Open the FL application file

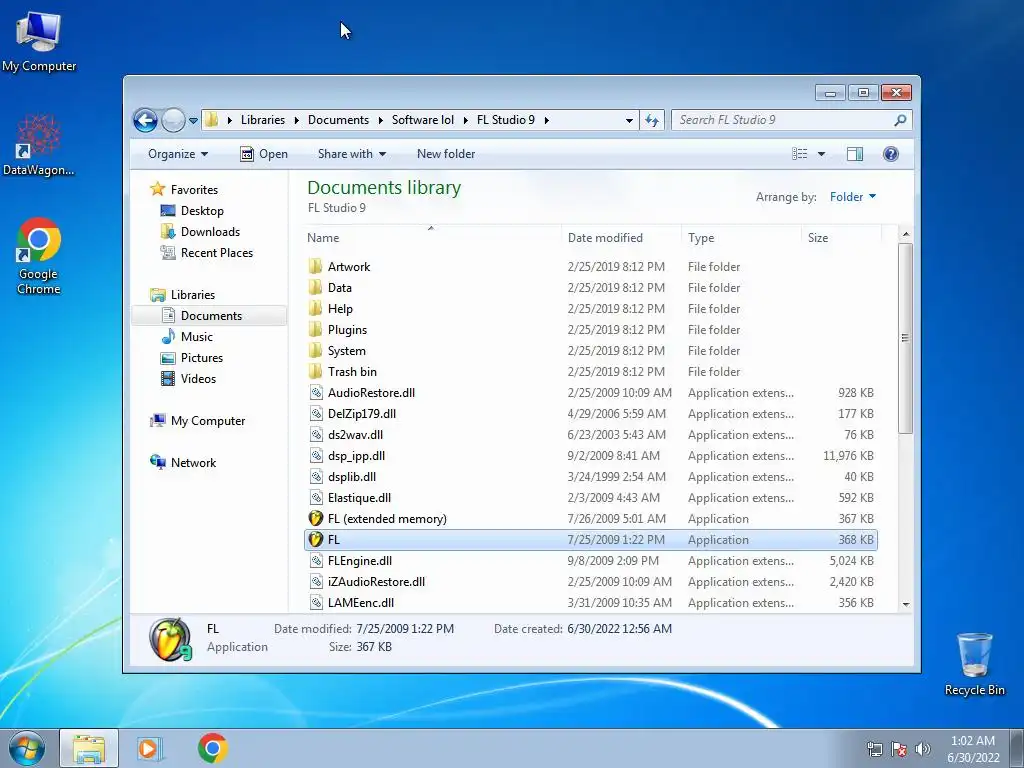tap(590, 539)
